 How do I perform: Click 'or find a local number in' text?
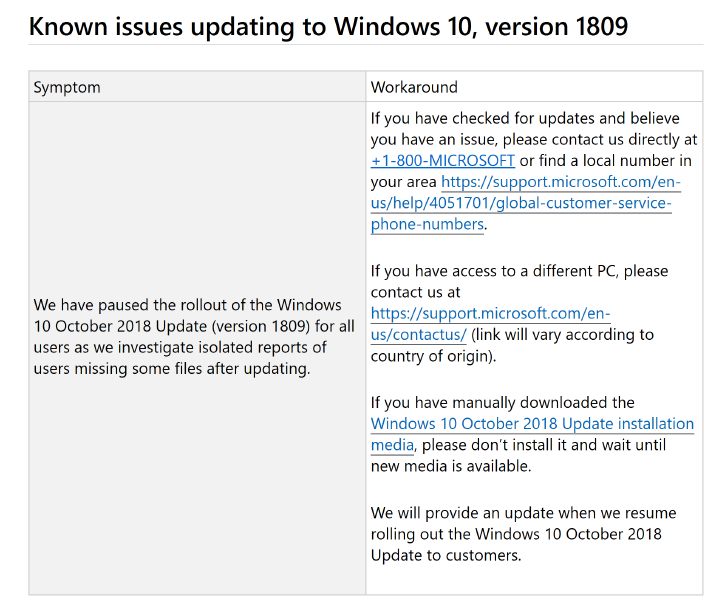606,161
